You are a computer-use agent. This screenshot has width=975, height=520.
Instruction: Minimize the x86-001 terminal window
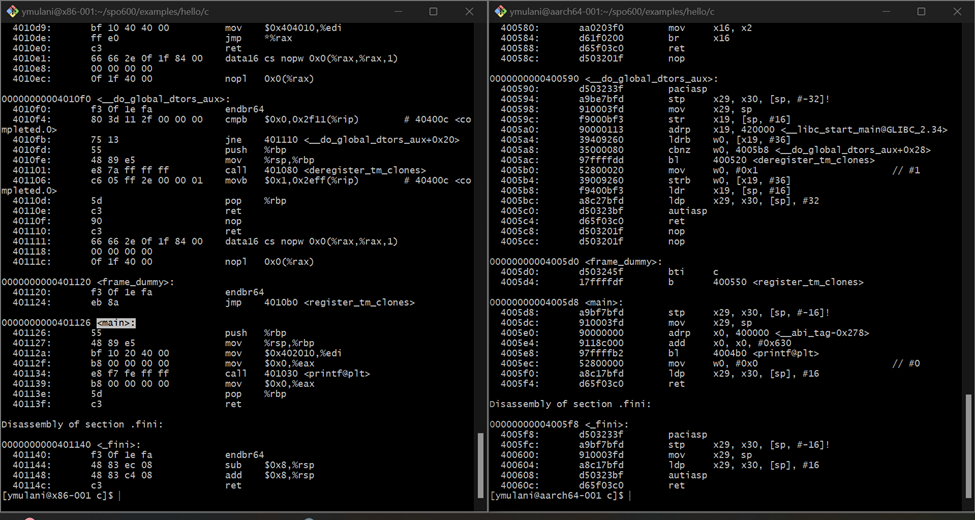click(x=397, y=11)
